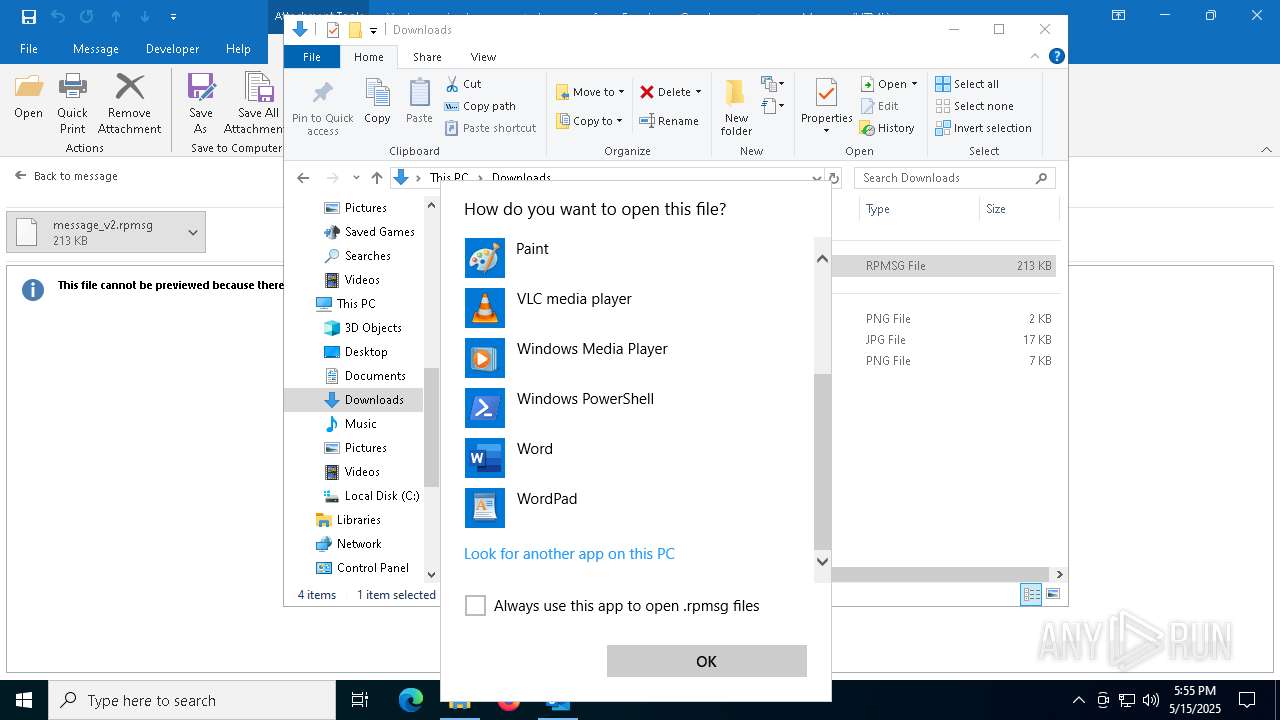1280x720 pixels.
Task: Click Look for another app on this PC
Action: [x=569, y=553]
